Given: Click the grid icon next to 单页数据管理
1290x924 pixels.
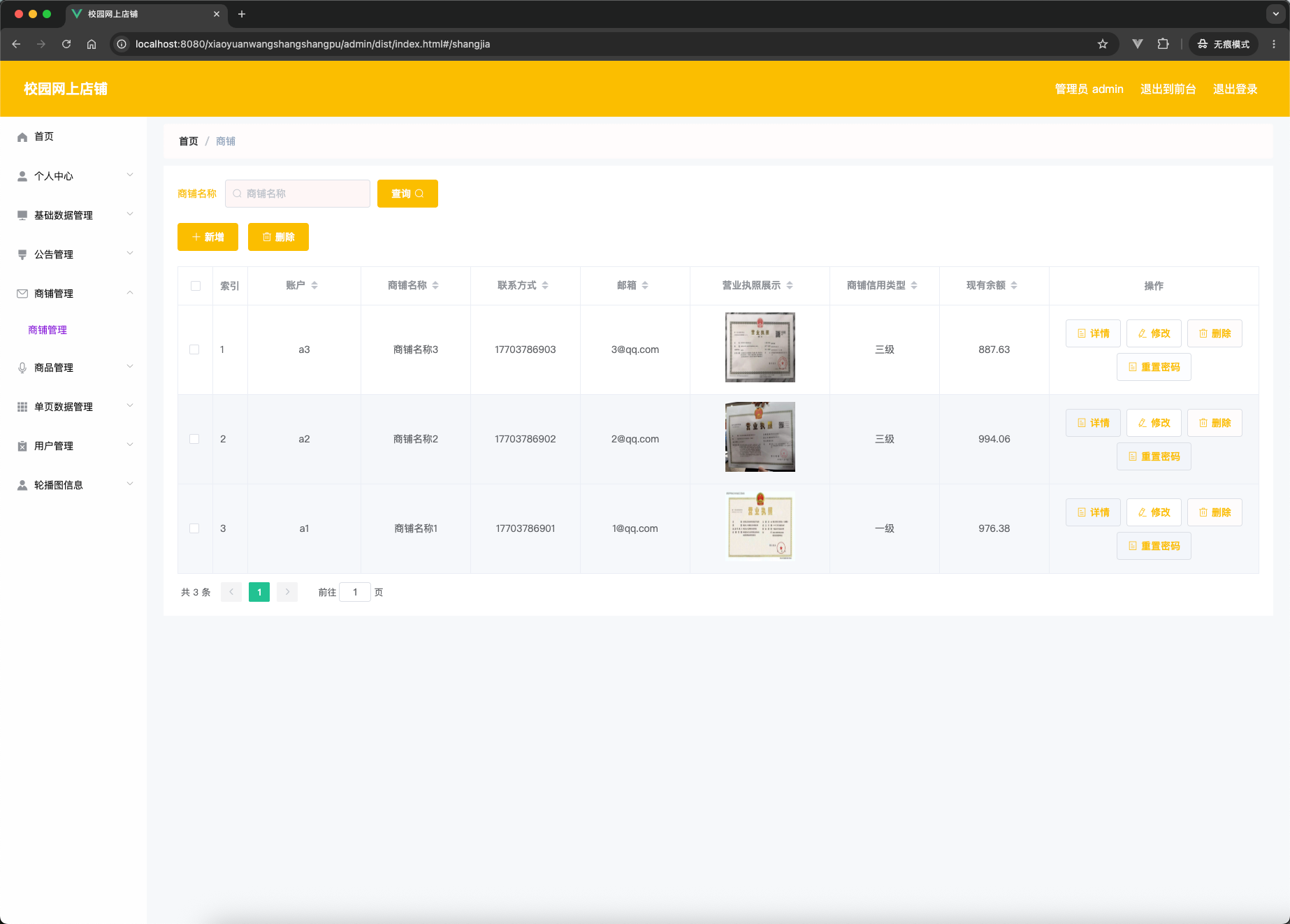Looking at the screenshot, I should (22, 407).
